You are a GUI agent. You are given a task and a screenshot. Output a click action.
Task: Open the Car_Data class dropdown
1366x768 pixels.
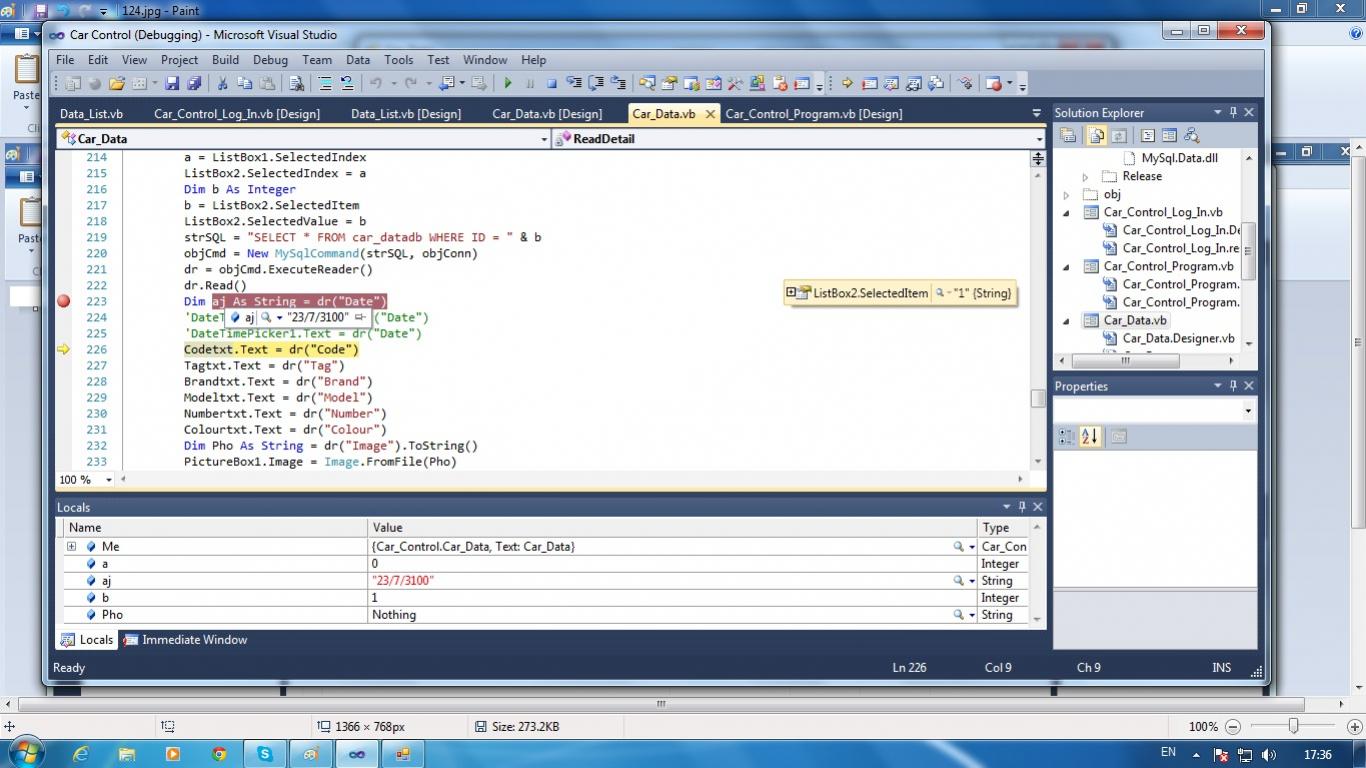(544, 139)
